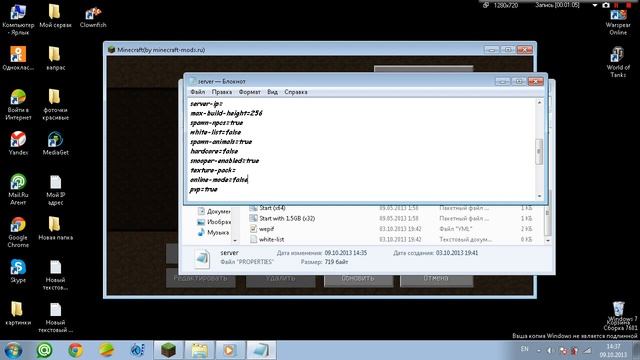This screenshot has width=640, height=360.
Task: Show hidden tray icons arrow
Action: (x=539, y=350)
